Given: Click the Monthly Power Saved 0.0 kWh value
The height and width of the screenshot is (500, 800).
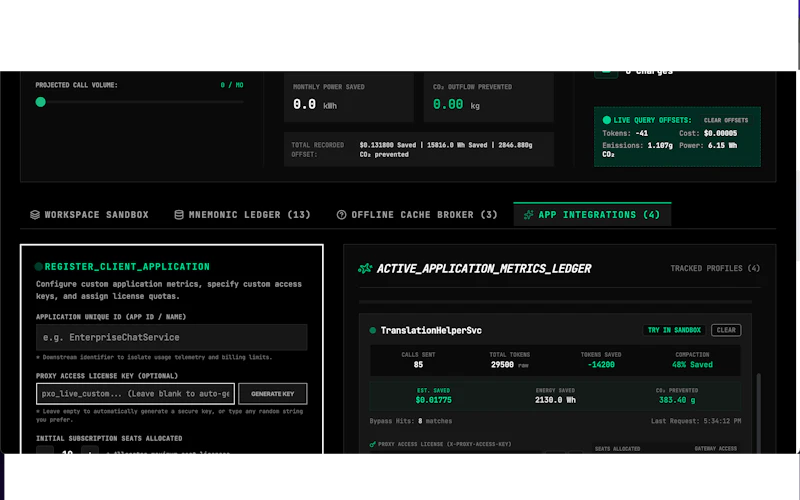Looking at the screenshot, I should (x=315, y=105).
